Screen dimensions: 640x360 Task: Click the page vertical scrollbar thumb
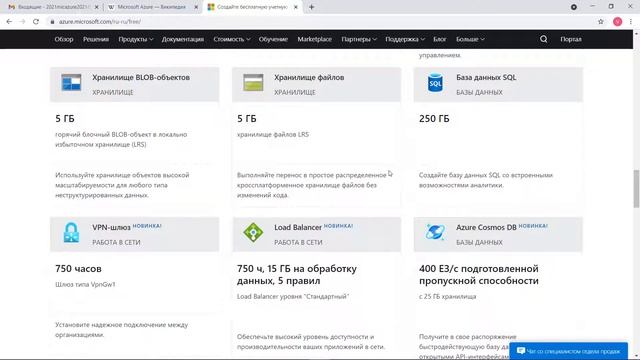click(x=636, y=189)
